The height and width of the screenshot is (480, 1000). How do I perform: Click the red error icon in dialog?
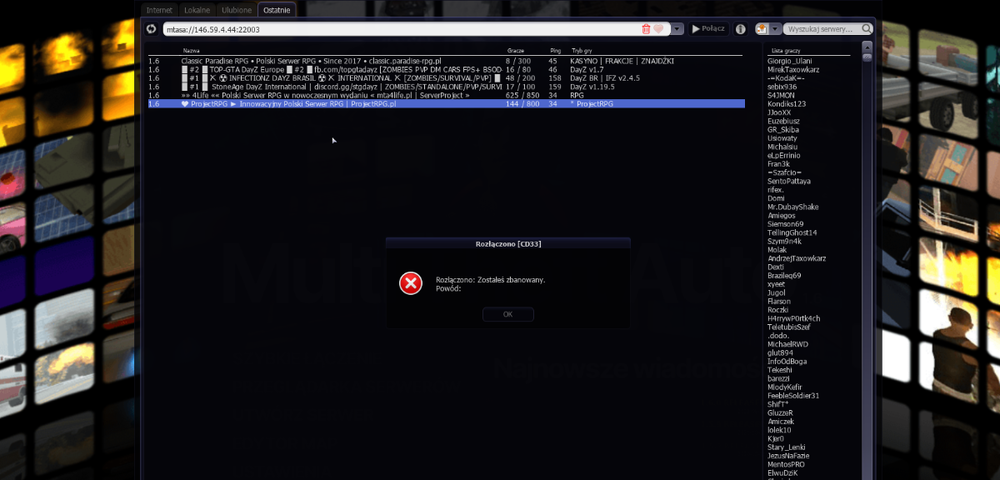pos(411,283)
